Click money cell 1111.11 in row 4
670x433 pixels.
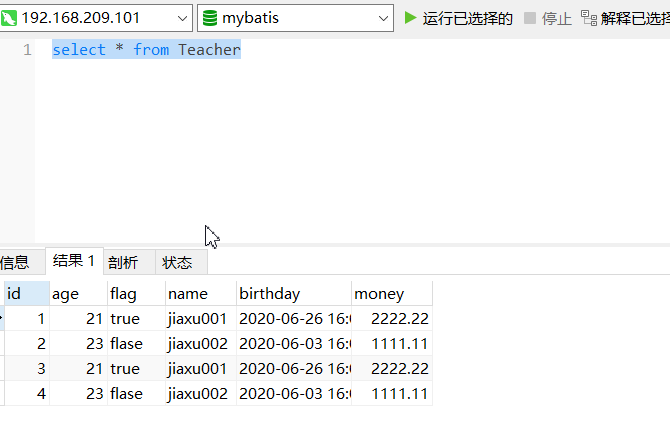pyautogui.click(x=392, y=393)
